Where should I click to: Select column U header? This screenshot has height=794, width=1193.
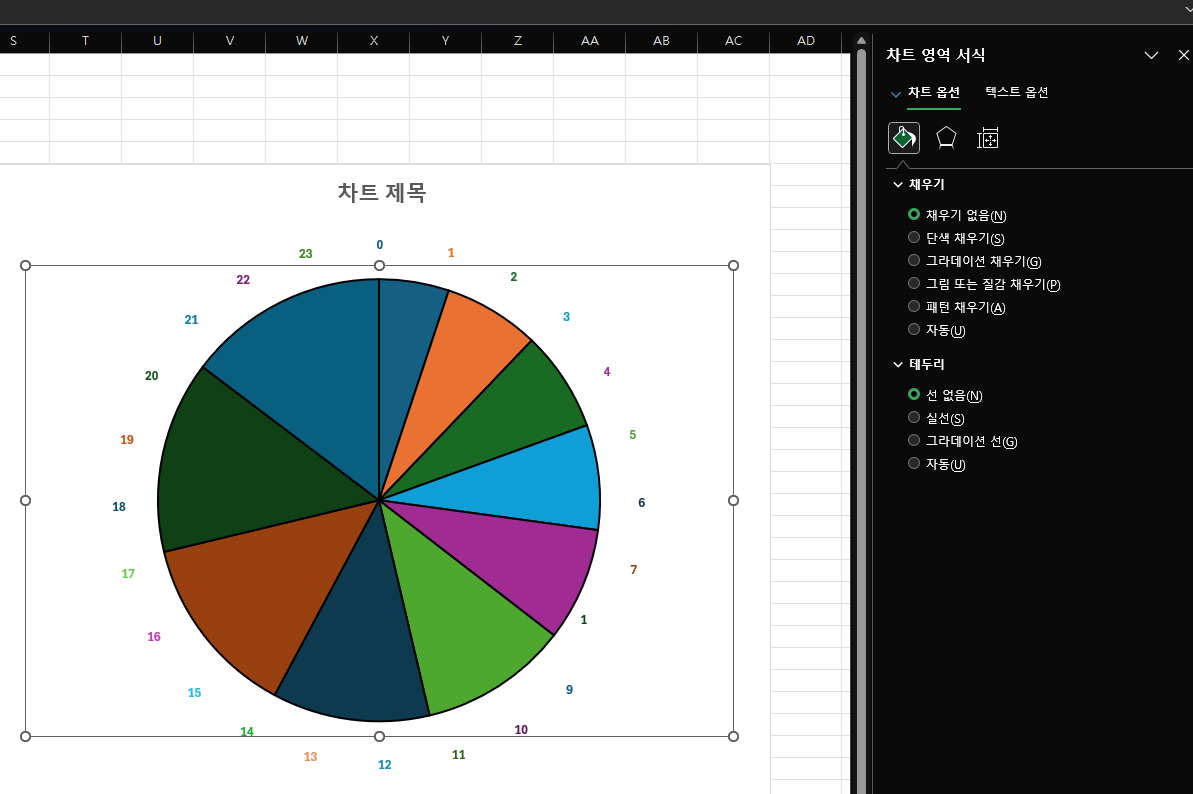[x=157, y=41]
